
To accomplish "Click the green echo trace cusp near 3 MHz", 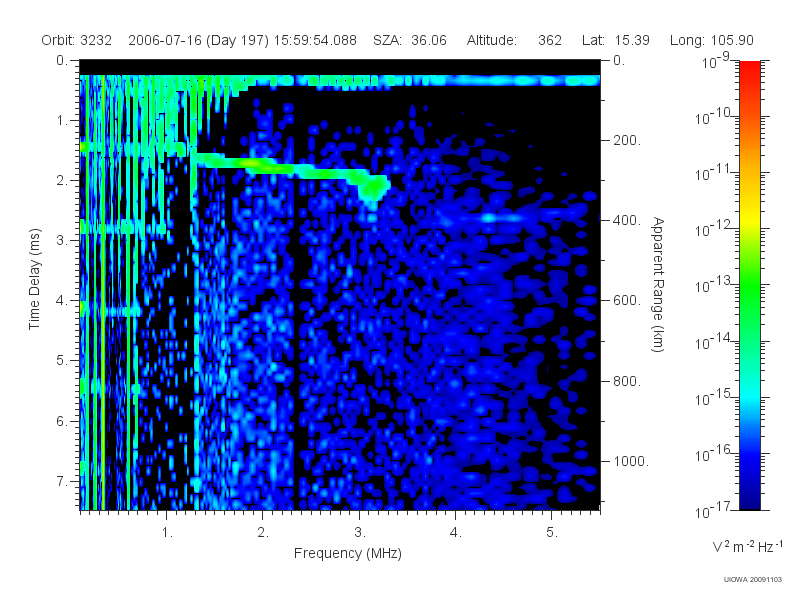I will point(374,188).
